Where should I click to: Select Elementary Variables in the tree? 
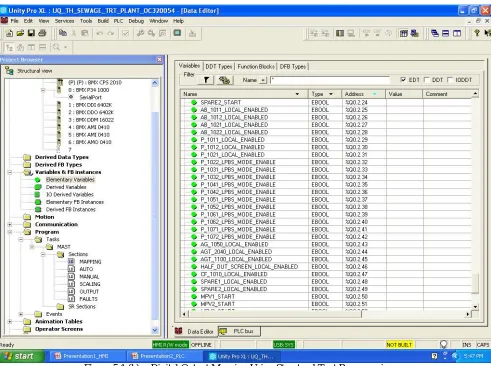pyautogui.click(x=70, y=180)
